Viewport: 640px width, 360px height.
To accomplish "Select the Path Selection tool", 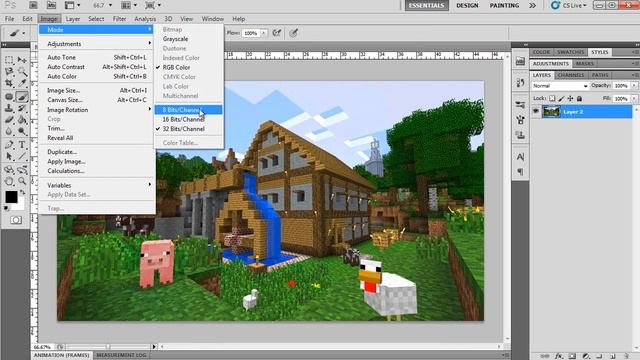I will pyautogui.click(x=9, y=157).
